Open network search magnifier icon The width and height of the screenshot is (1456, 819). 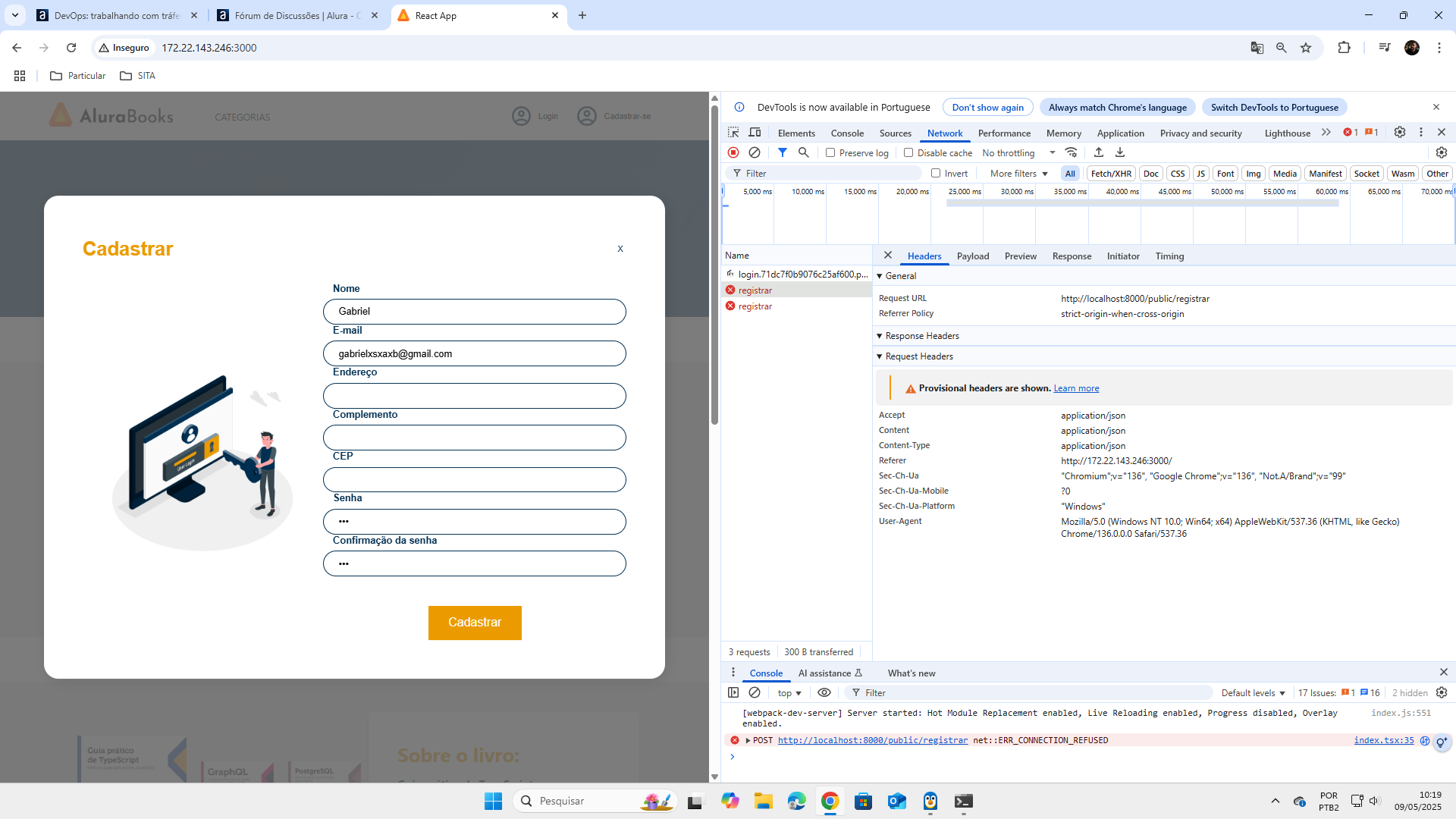click(x=804, y=152)
